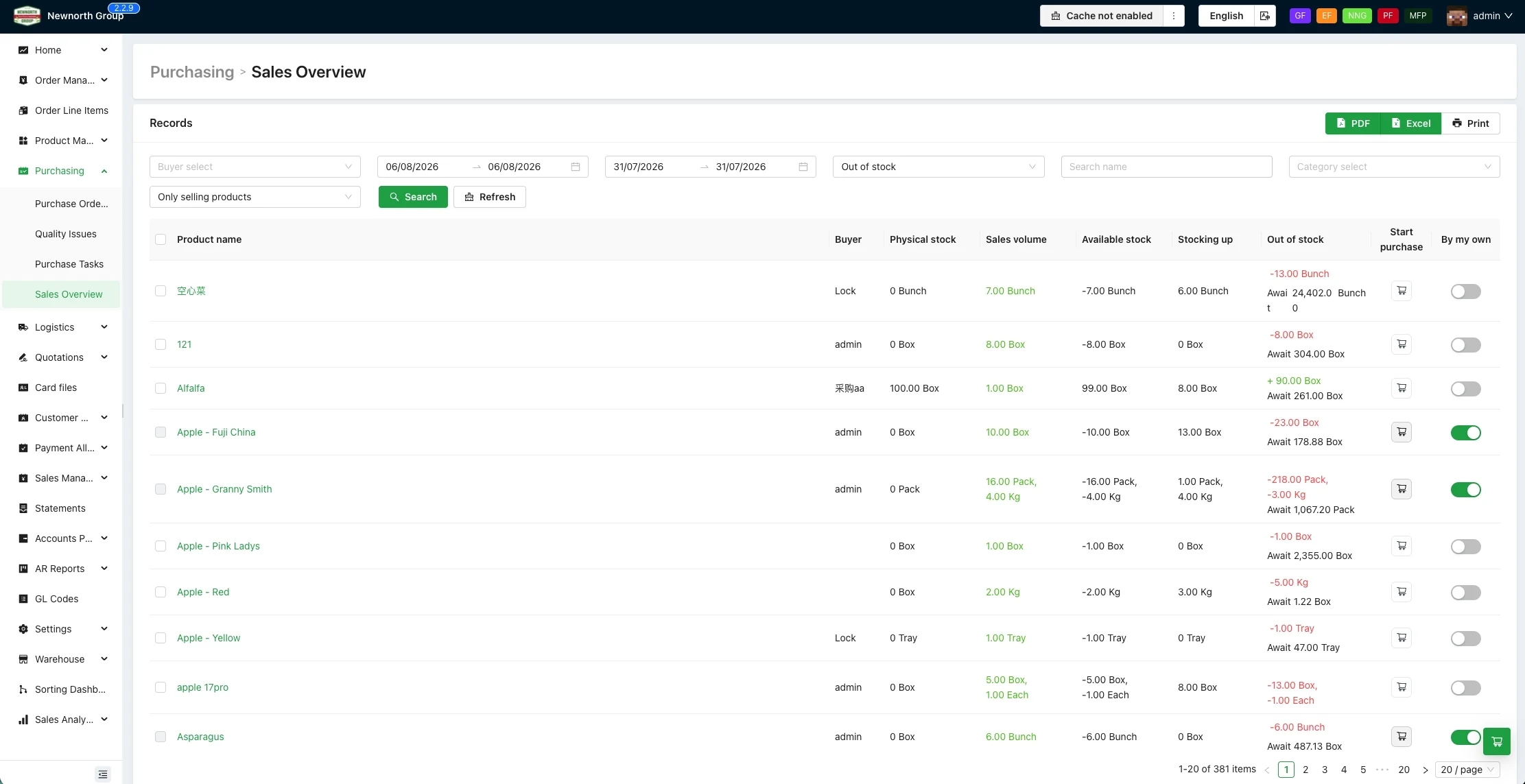Open Statements in the sidebar
This screenshot has height=784, width=1525.
coord(60,508)
